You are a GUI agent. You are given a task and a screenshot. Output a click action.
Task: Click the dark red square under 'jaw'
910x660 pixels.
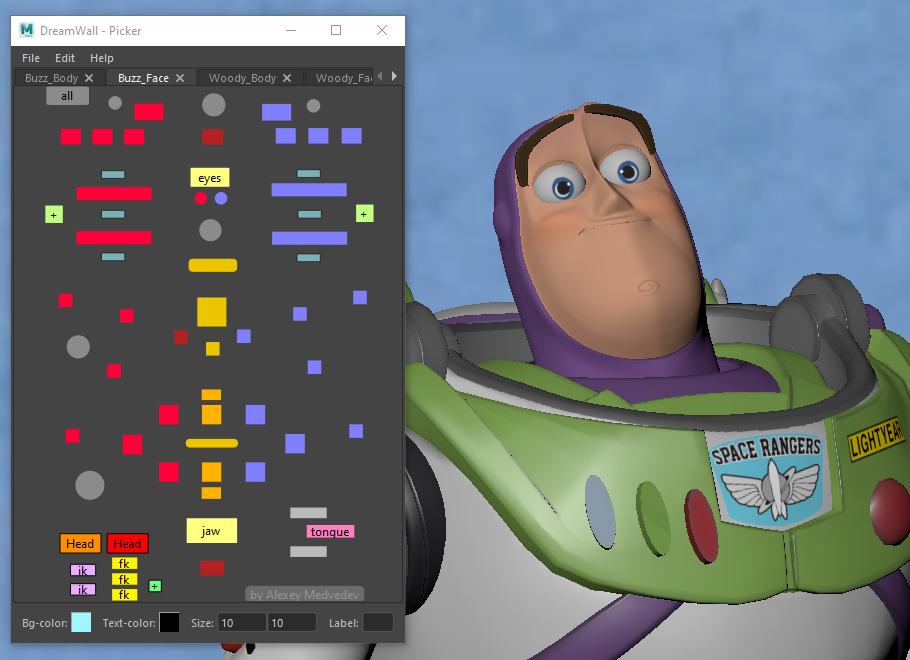click(x=212, y=568)
